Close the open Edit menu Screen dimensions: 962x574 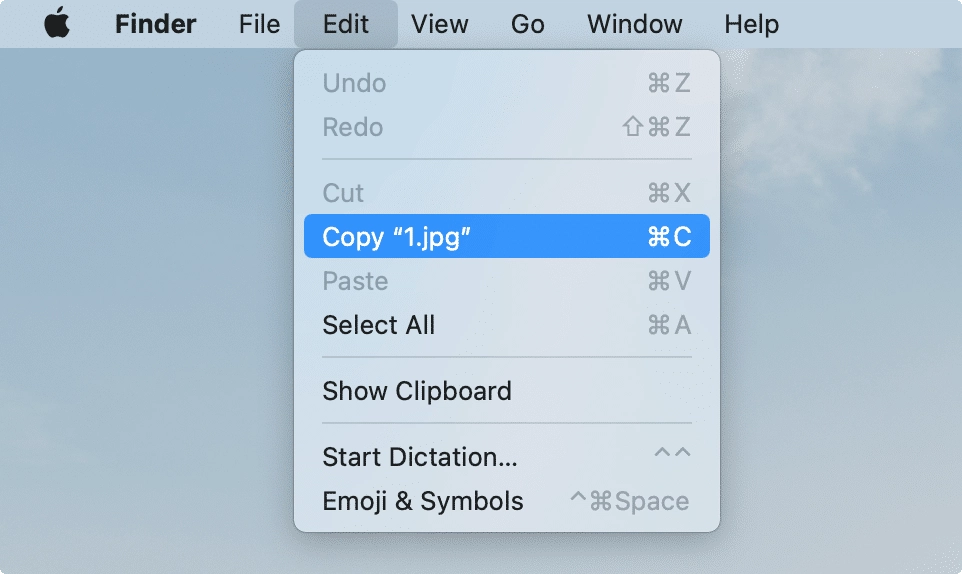click(x=346, y=23)
